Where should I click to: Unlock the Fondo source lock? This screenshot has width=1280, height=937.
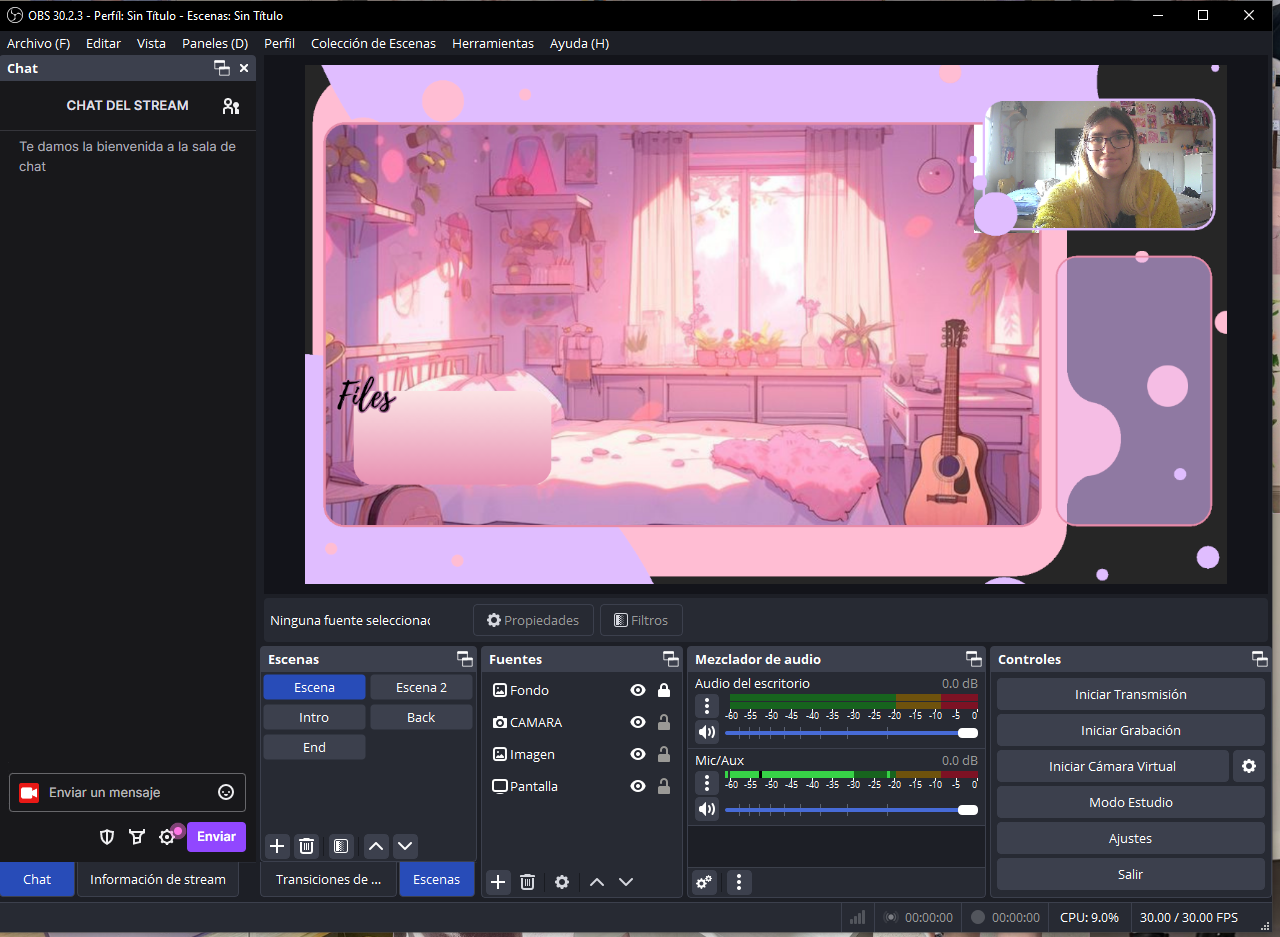[x=664, y=690]
